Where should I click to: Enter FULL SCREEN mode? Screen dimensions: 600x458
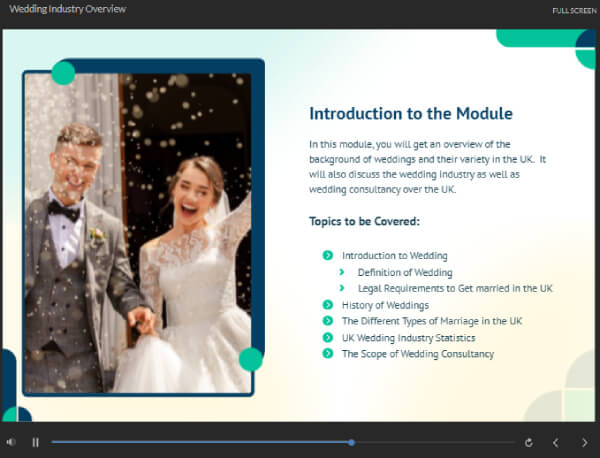[x=573, y=10]
